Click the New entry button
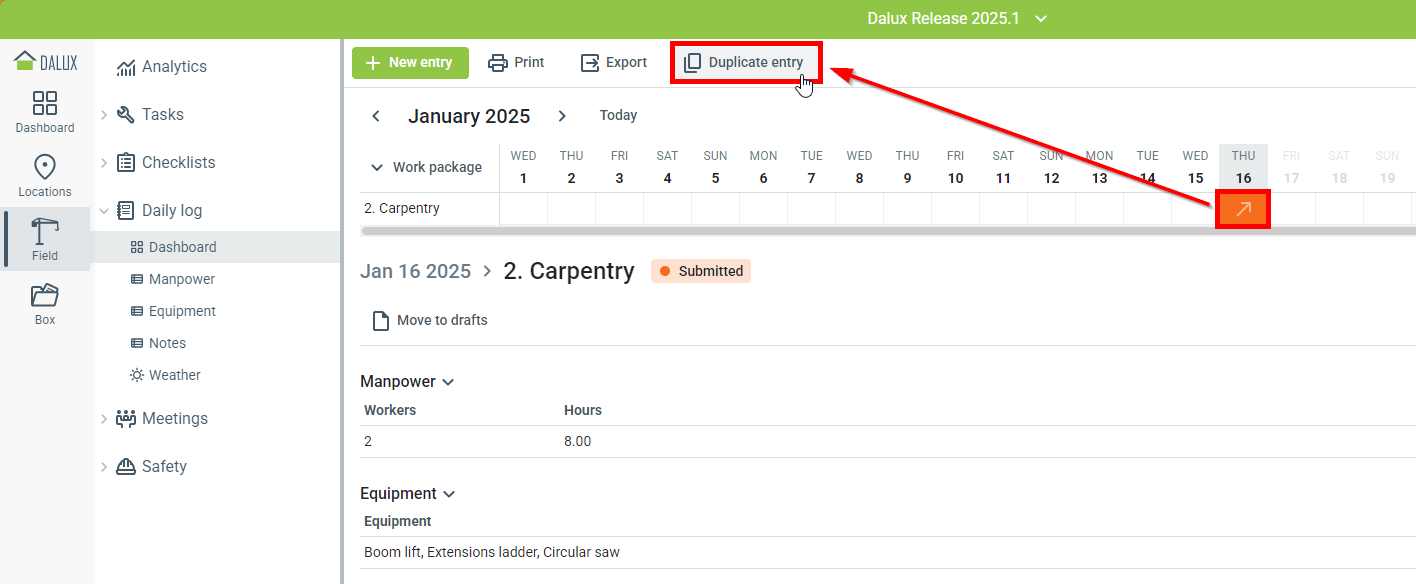The height and width of the screenshot is (584, 1416). [x=409, y=62]
